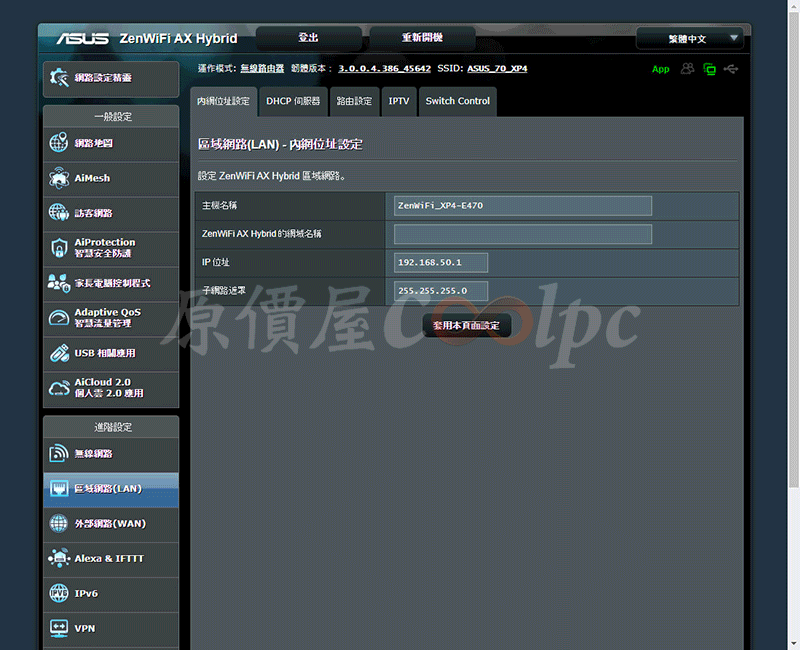Click the page's vertical scrollbar thumb
This screenshot has height=650, width=800.
794,250
